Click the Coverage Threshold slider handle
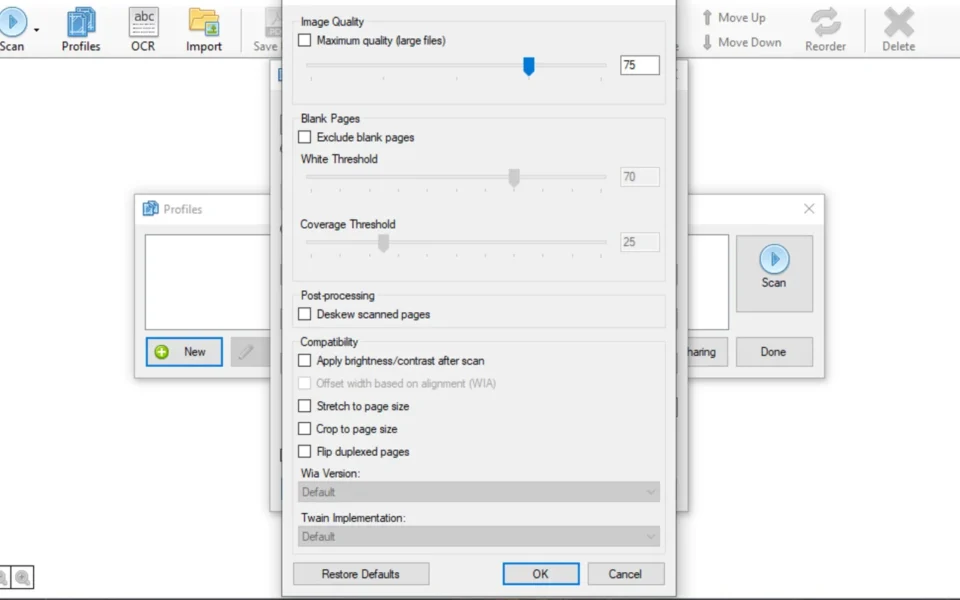Screen dimensions: 960x600 (383, 243)
